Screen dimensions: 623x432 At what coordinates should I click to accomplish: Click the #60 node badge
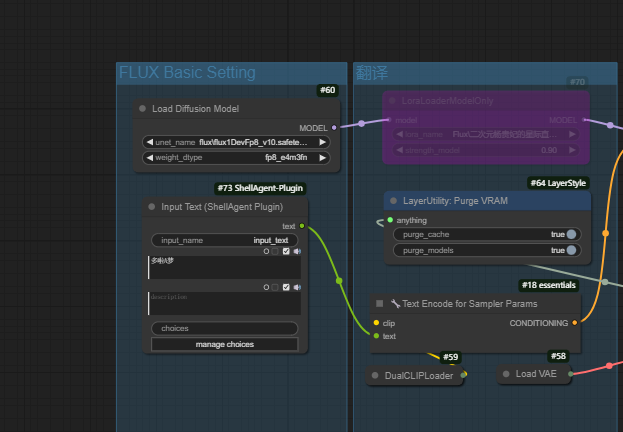pos(328,90)
